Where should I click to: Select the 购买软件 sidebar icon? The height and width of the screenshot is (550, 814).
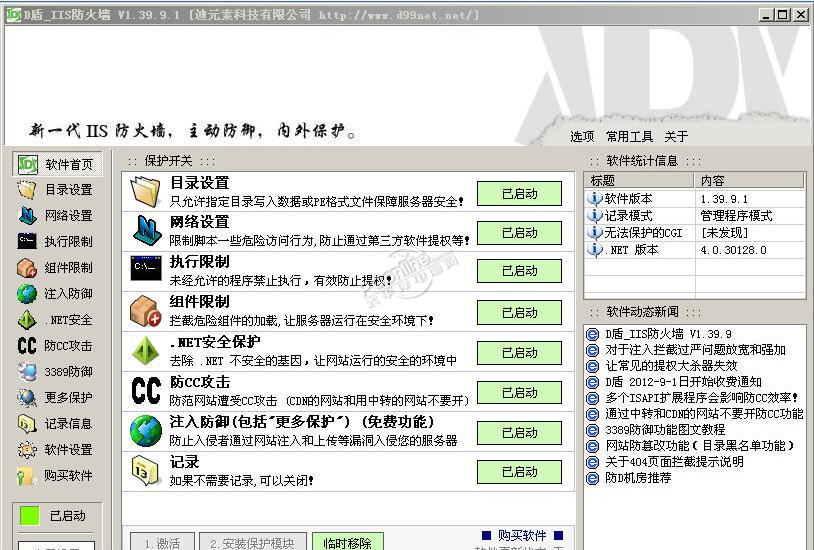click(x=27, y=476)
